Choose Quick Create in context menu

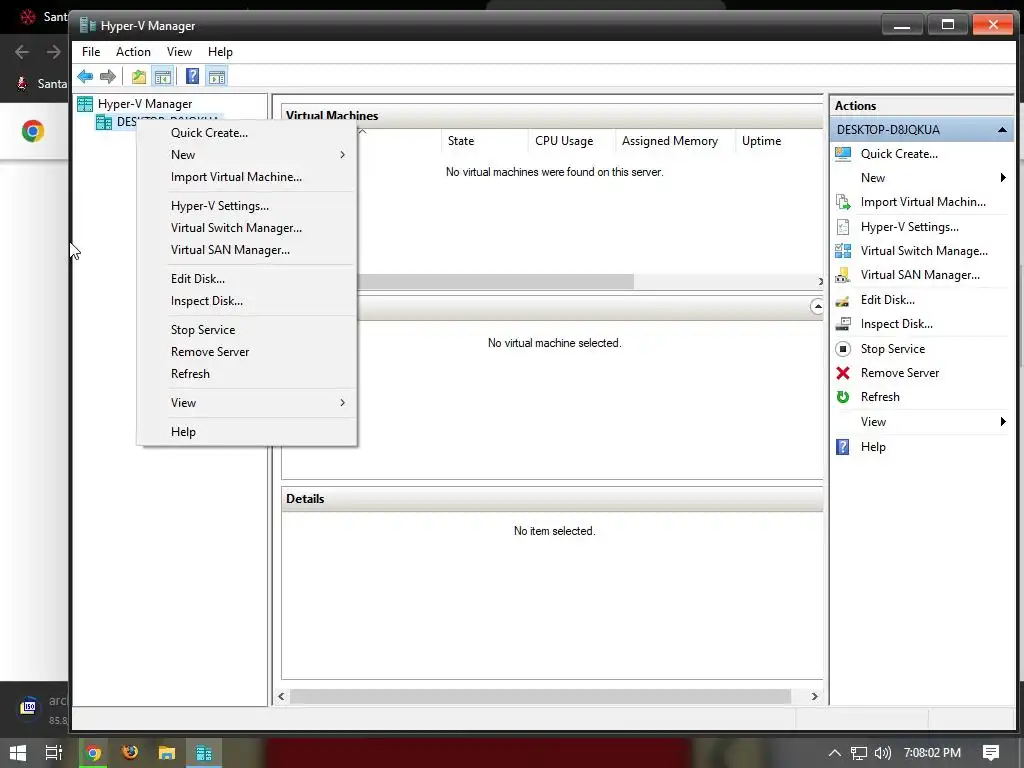click(248, 133)
